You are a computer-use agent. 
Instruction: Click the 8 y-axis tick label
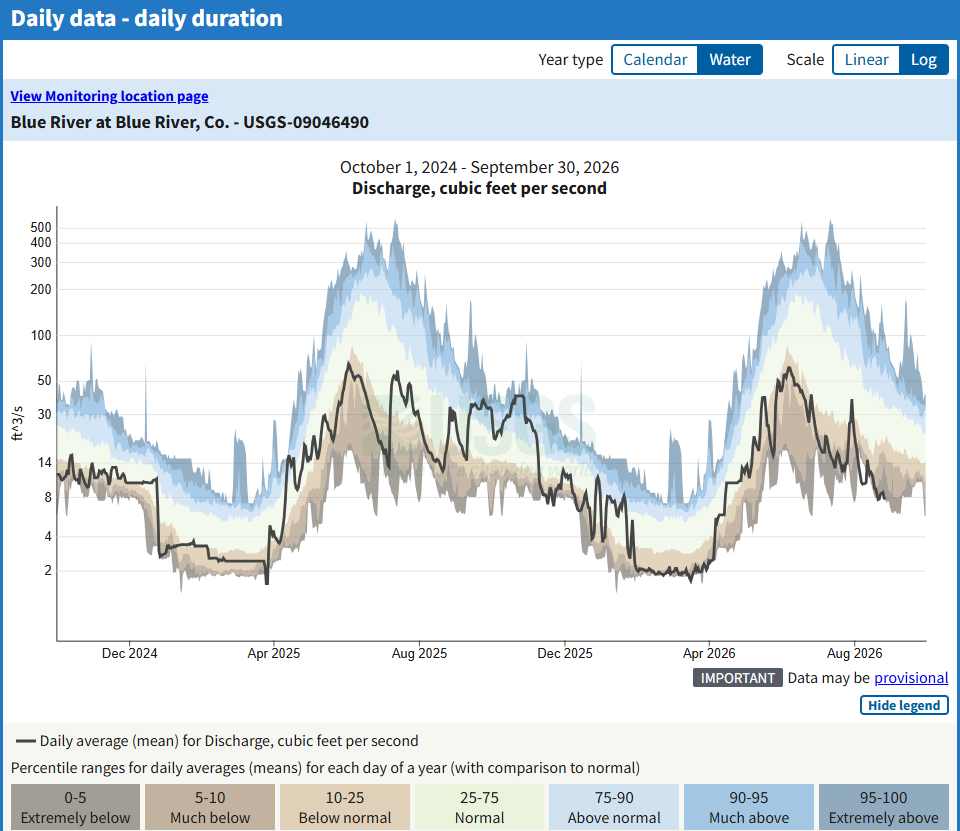[x=48, y=497]
